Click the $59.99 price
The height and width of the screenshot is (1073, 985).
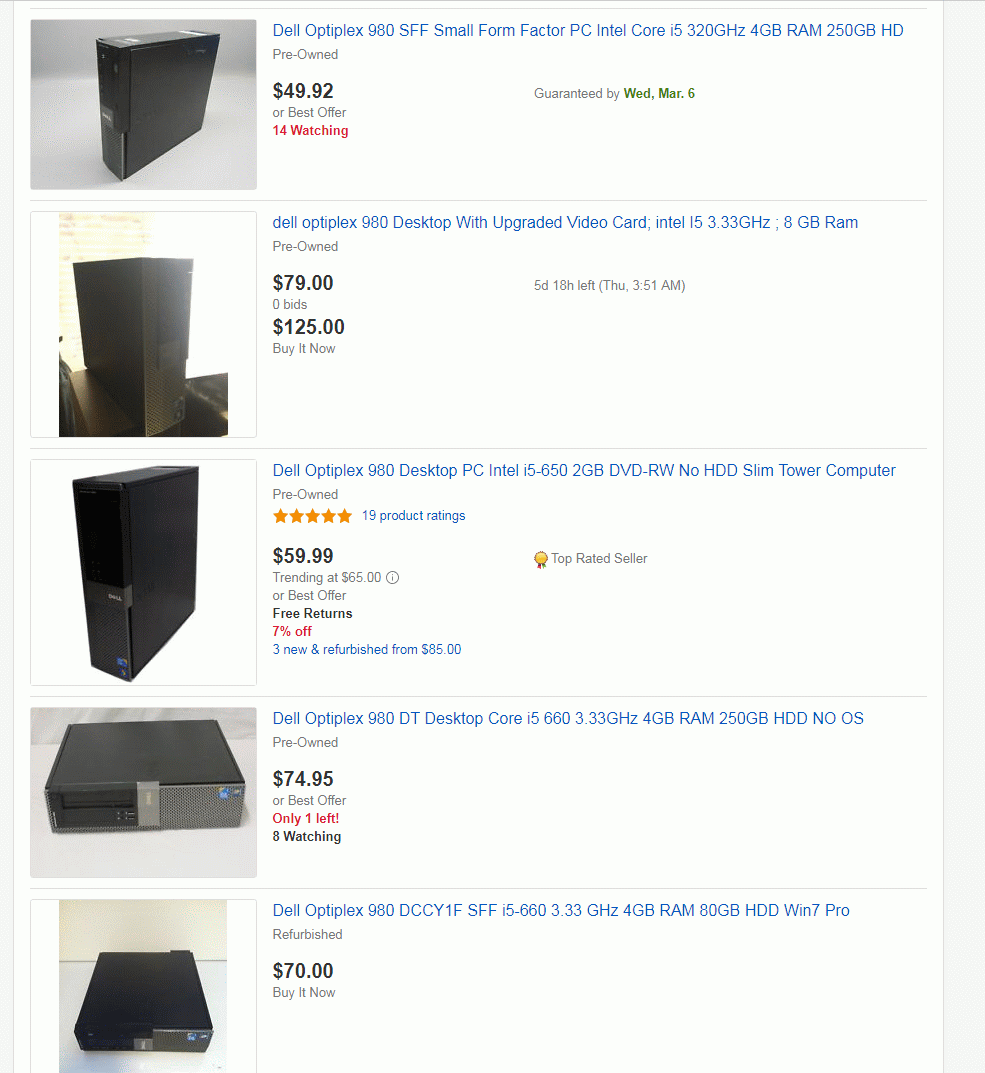pos(303,556)
